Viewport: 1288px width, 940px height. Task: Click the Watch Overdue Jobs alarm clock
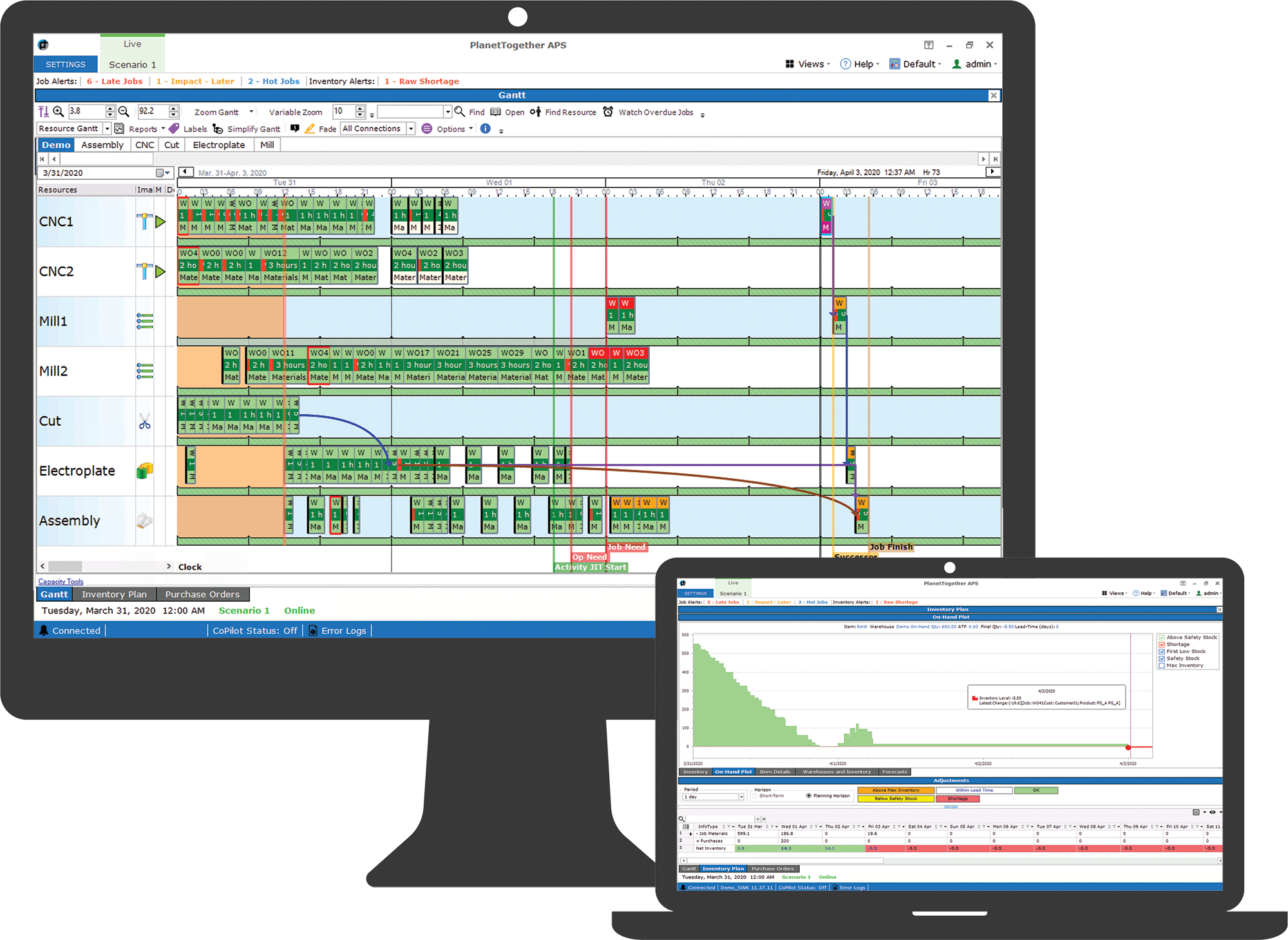608,111
